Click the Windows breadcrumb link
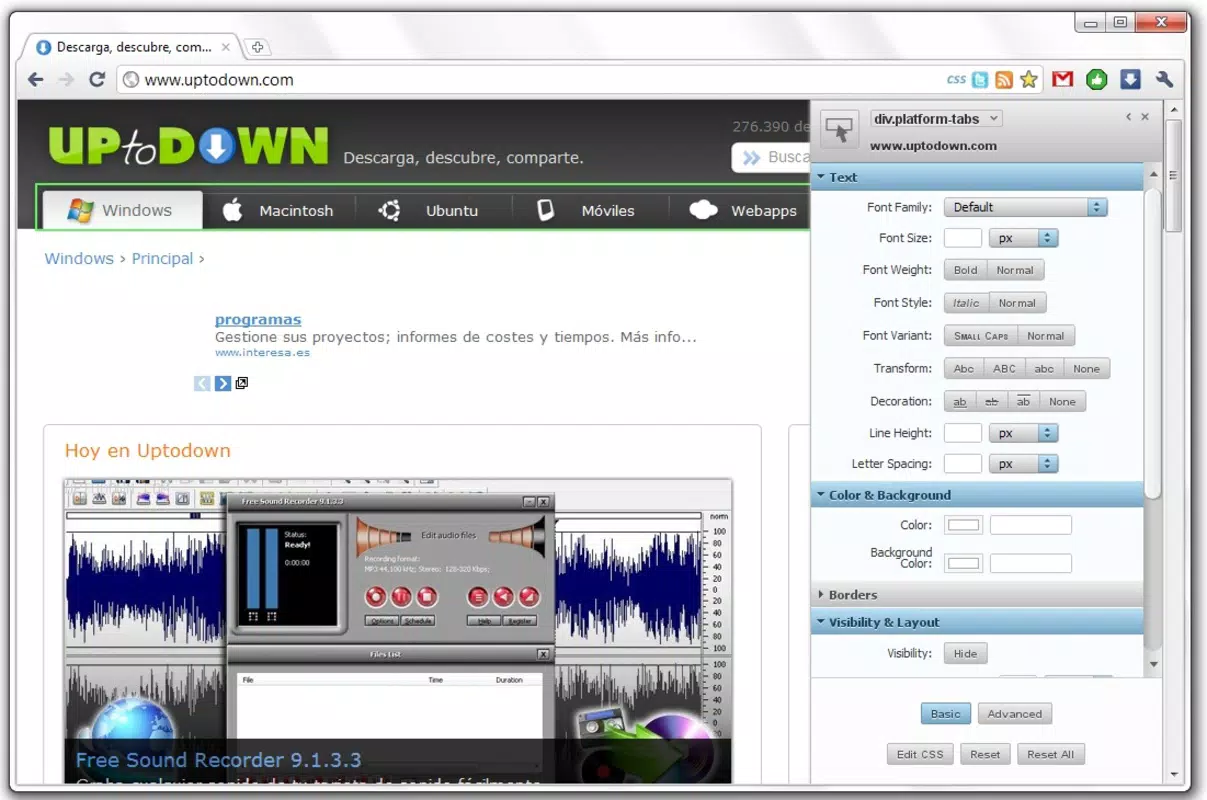The width and height of the screenshot is (1207, 800). point(79,258)
